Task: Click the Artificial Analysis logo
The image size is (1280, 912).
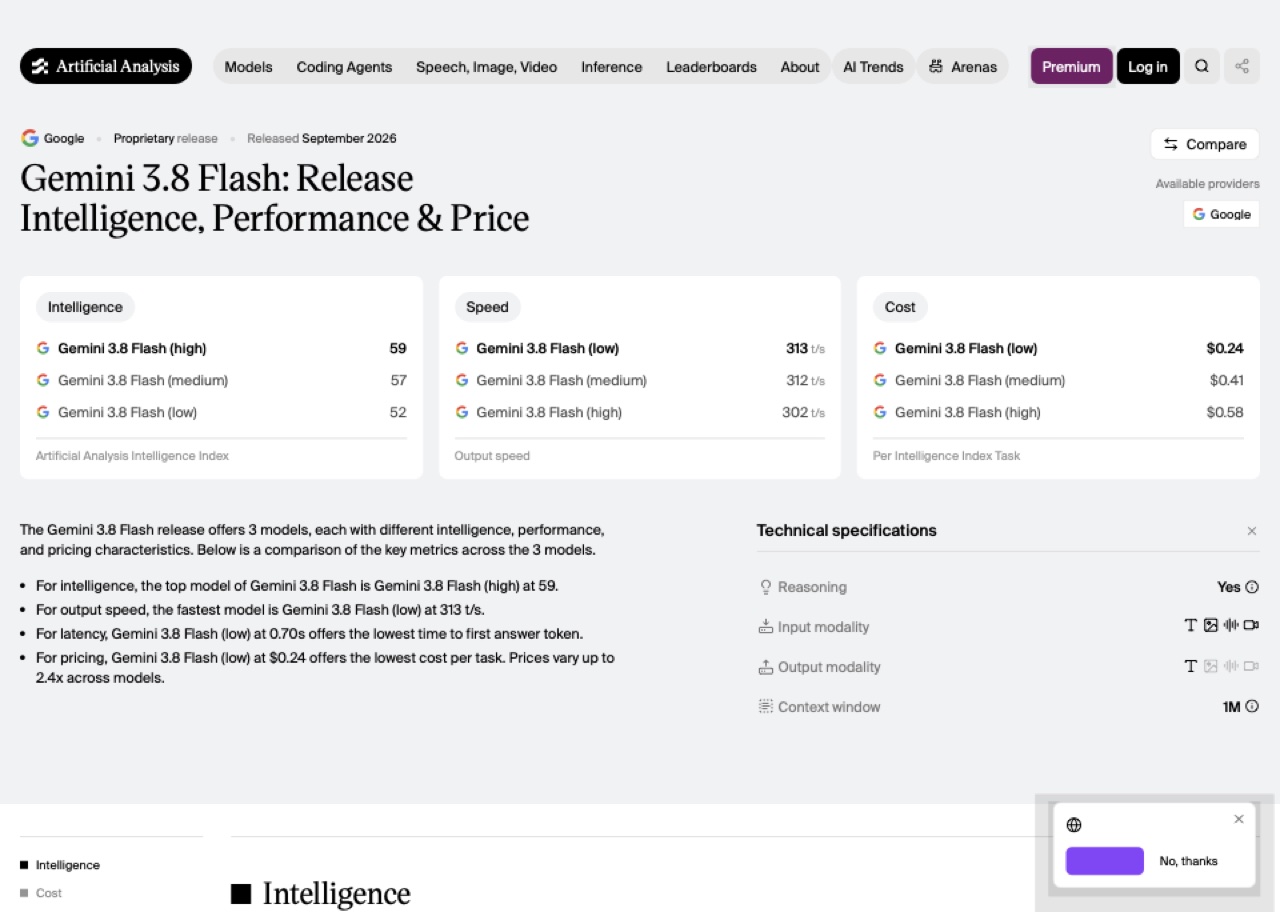Action: (x=106, y=67)
